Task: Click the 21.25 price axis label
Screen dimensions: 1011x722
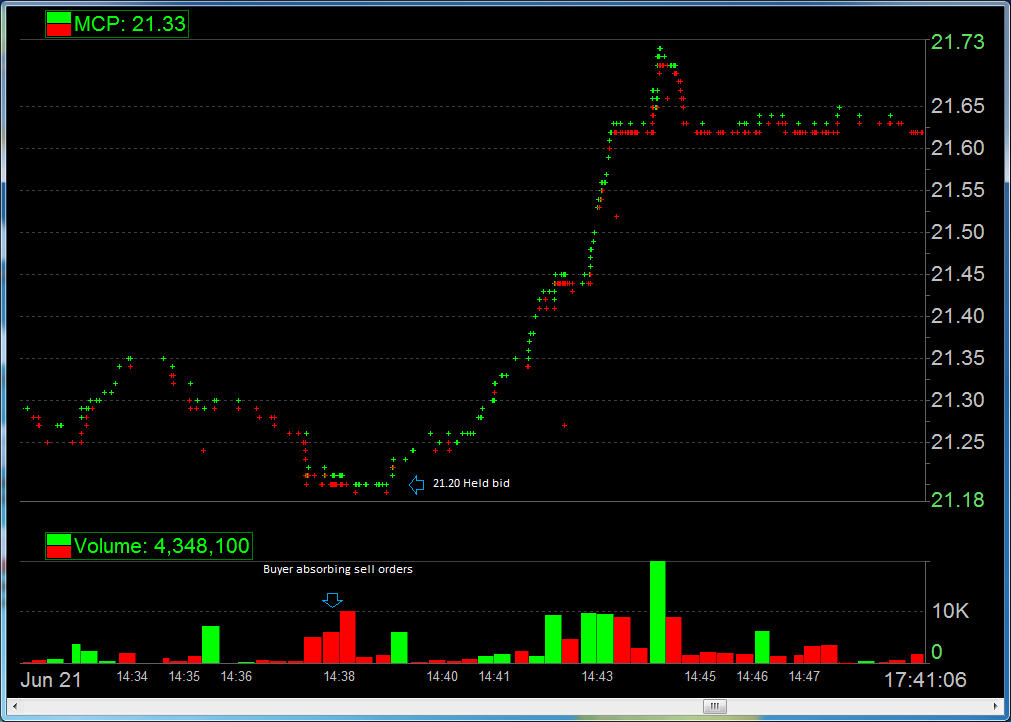Action: click(957, 442)
